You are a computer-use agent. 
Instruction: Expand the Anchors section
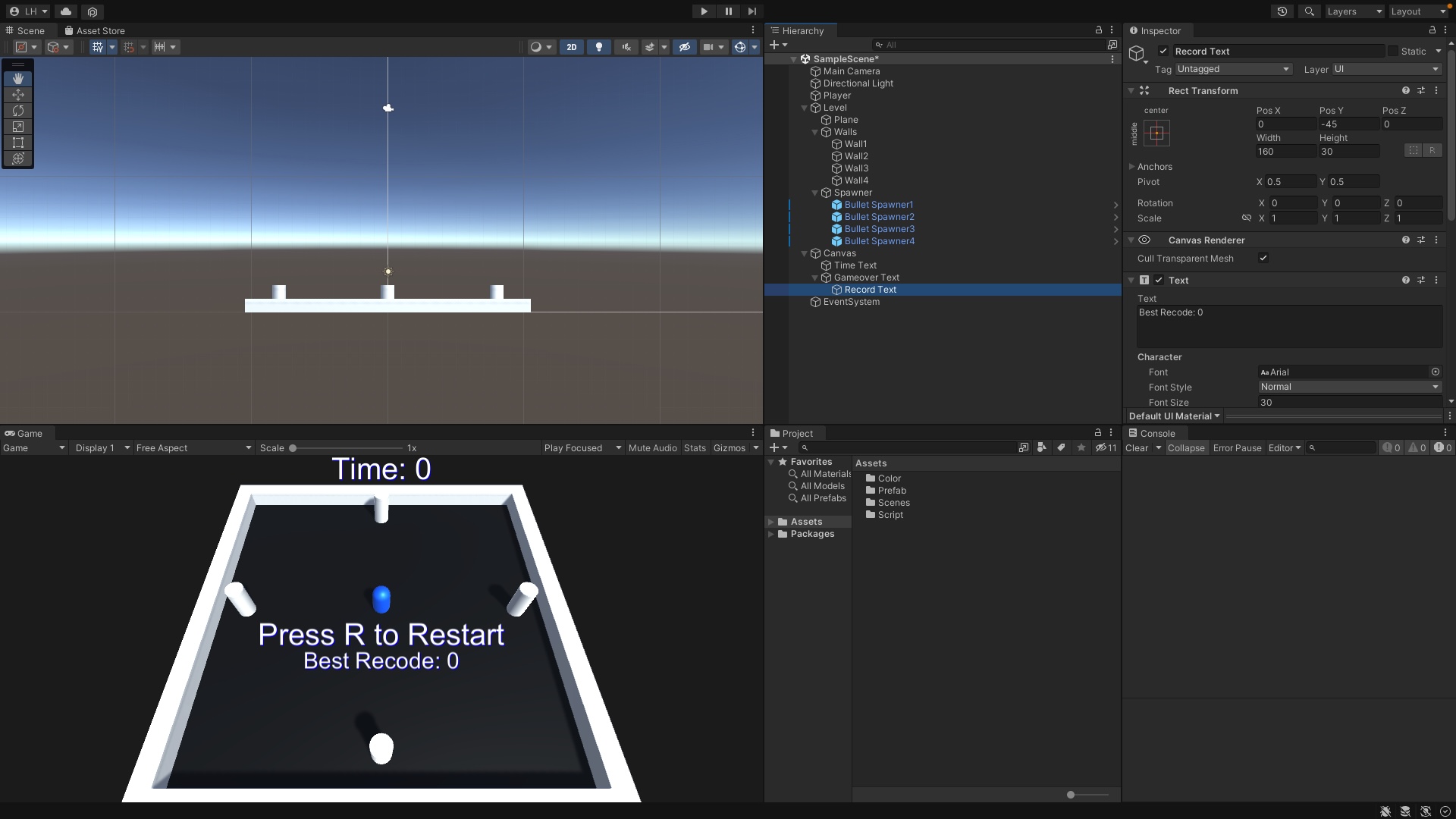1131,167
